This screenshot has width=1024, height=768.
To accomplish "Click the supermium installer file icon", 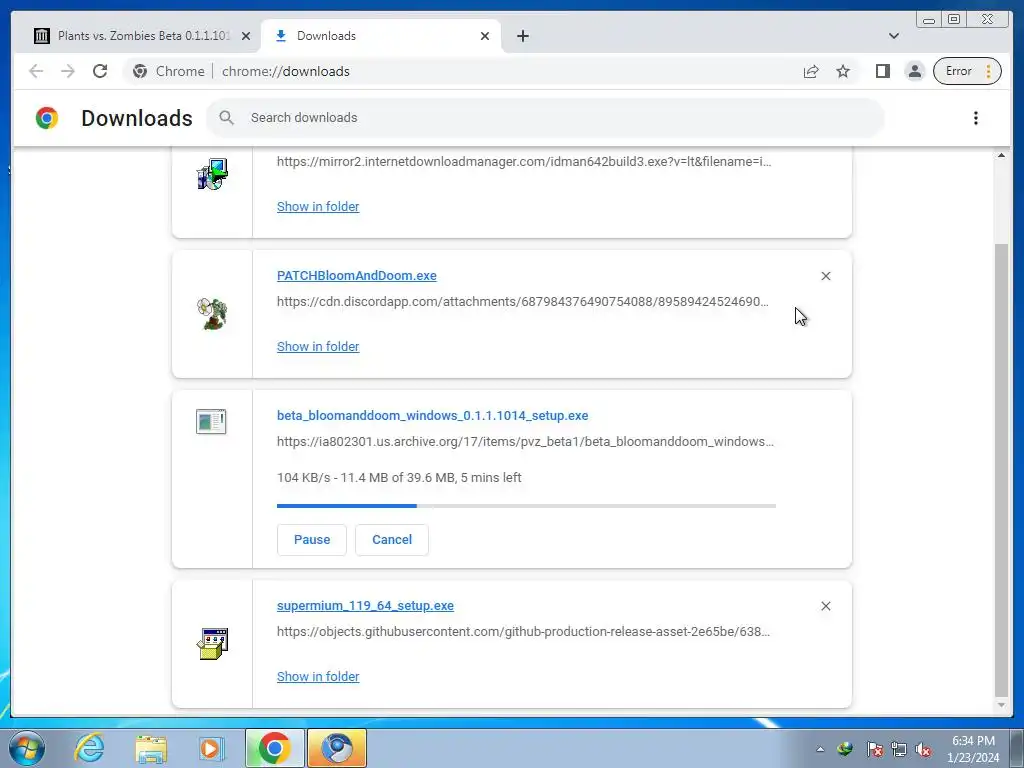I will pyautogui.click(x=212, y=644).
